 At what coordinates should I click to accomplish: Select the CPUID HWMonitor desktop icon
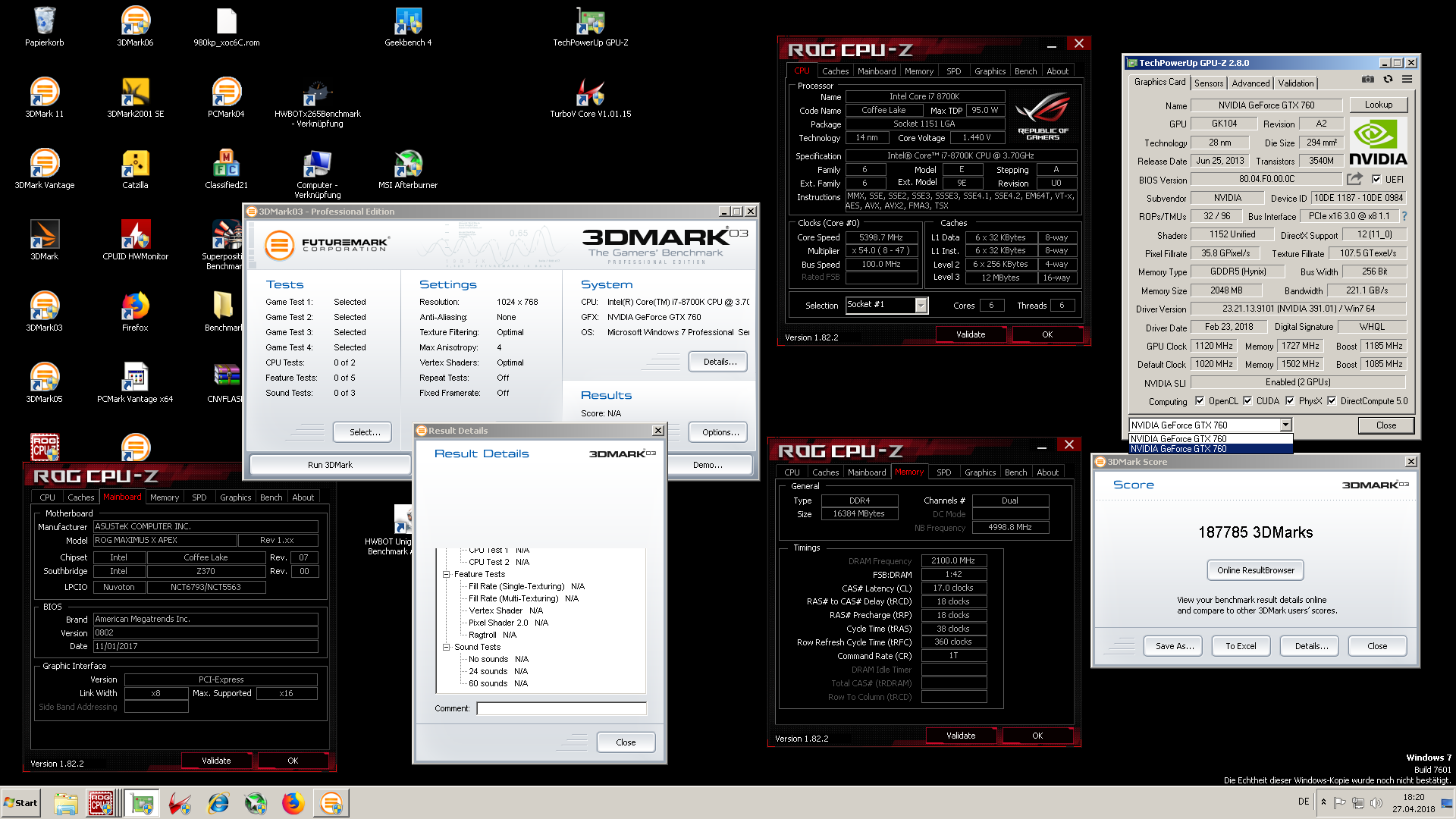pos(135,240)
